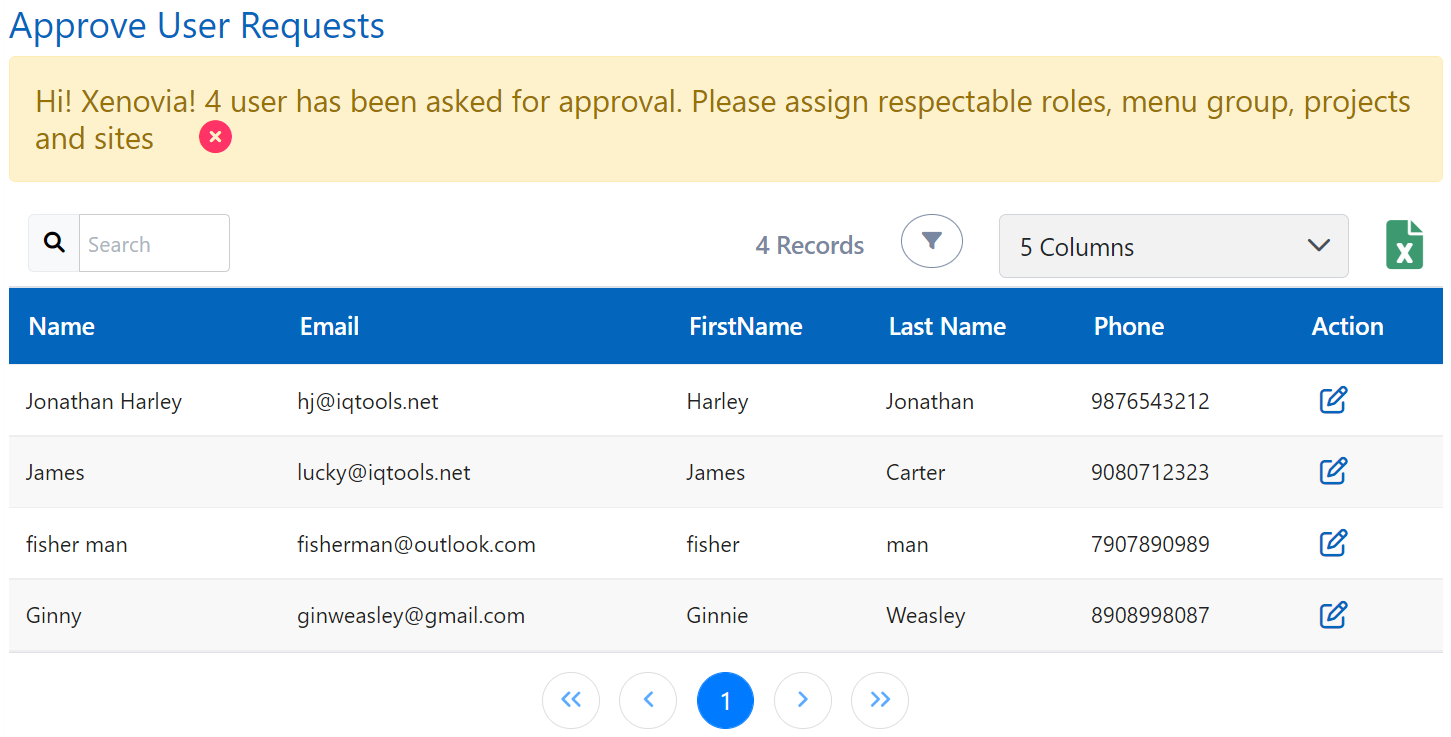
Task: Open edit action for James Carter
Action: point(1333,471)
